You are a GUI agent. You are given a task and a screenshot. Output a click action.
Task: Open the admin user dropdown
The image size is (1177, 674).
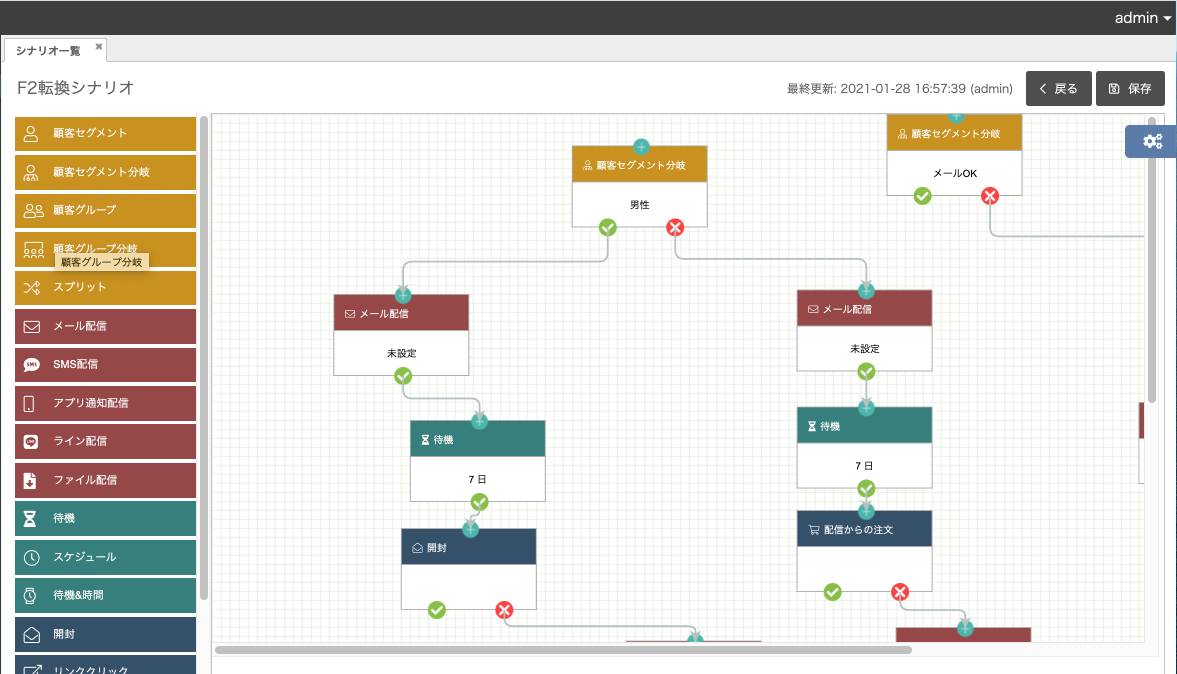[1142, 18]
